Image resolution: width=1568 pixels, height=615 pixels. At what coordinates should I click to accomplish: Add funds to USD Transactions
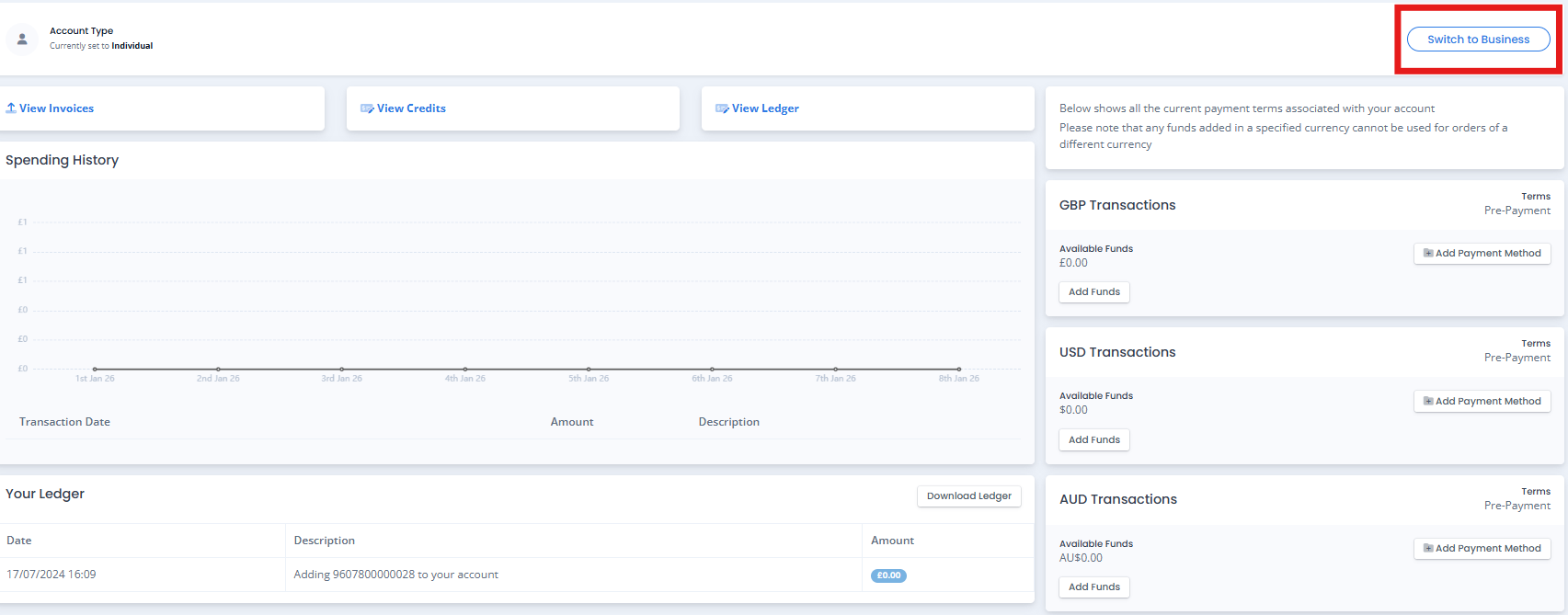tap(1093, 440)
